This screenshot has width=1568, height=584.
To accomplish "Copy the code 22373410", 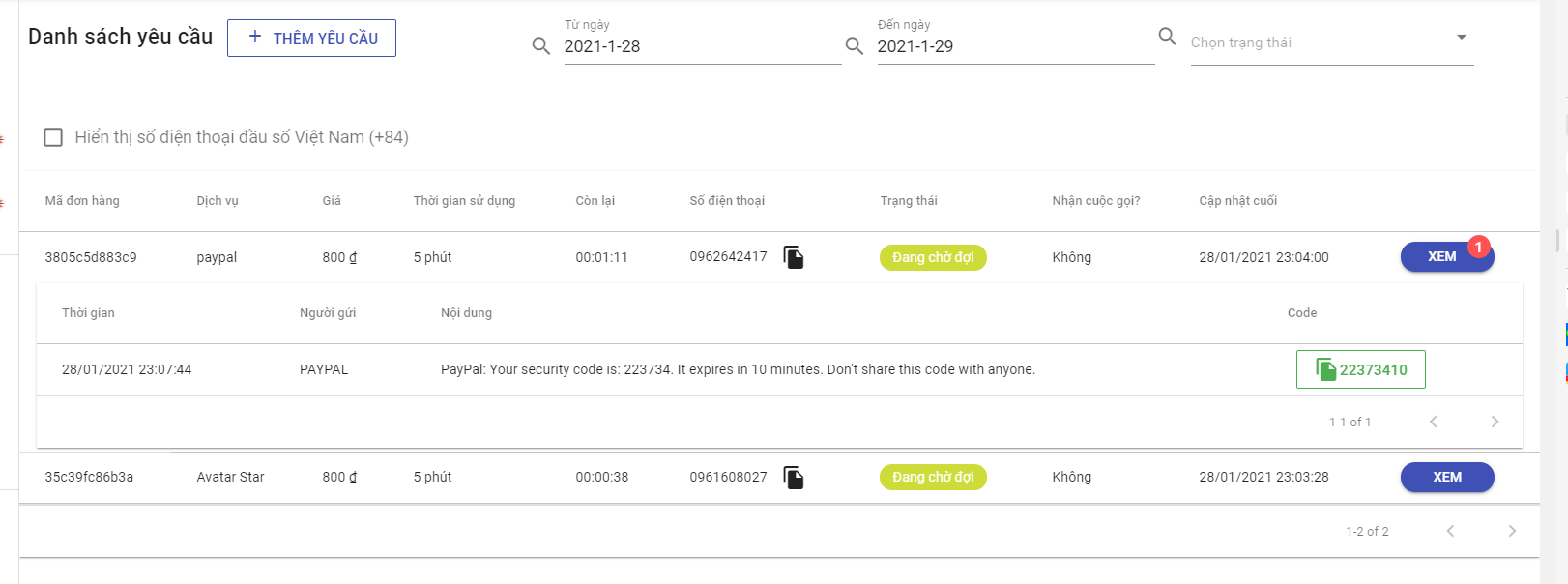I will point(1360,369).
